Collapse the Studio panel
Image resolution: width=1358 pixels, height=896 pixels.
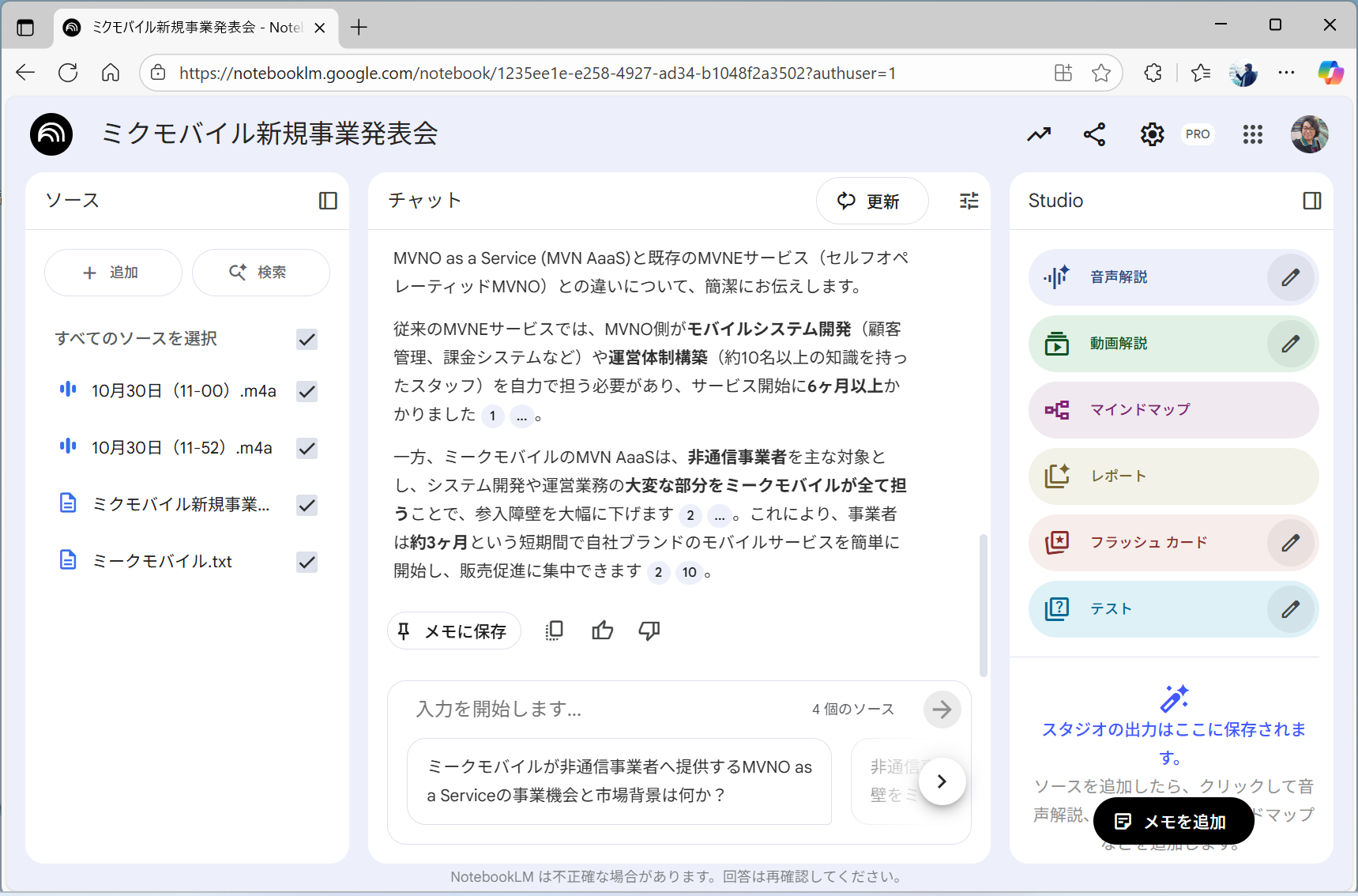(x=1311, y=201)
